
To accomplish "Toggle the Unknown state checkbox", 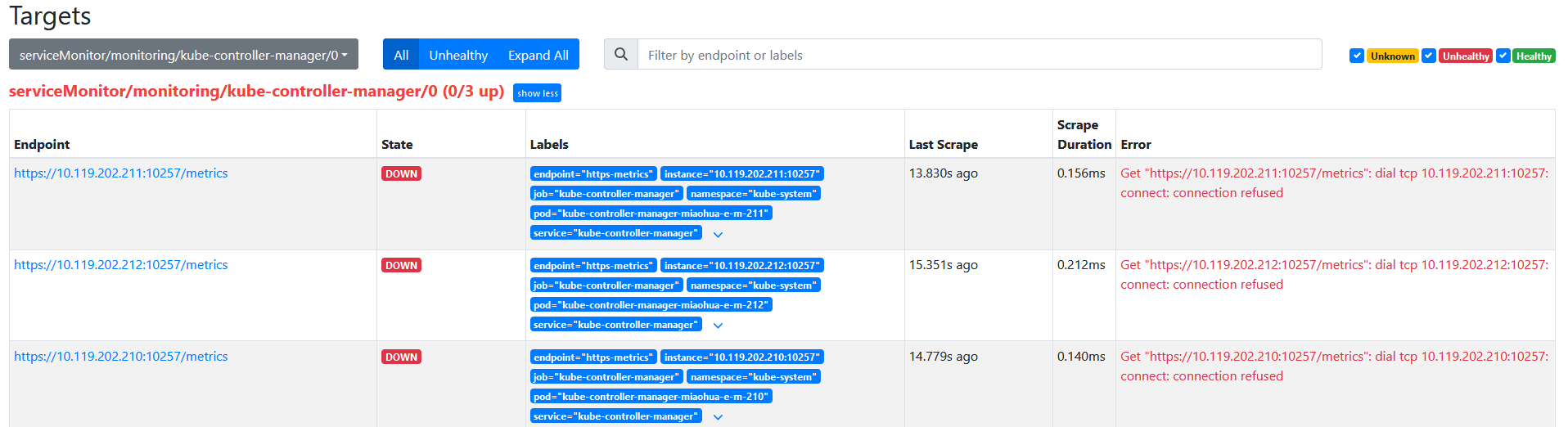I will (1356, 56).
